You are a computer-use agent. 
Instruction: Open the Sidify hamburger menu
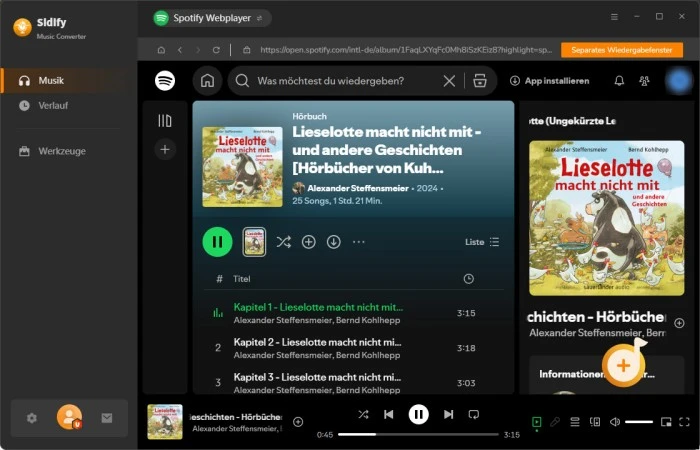tap(614, 17)
